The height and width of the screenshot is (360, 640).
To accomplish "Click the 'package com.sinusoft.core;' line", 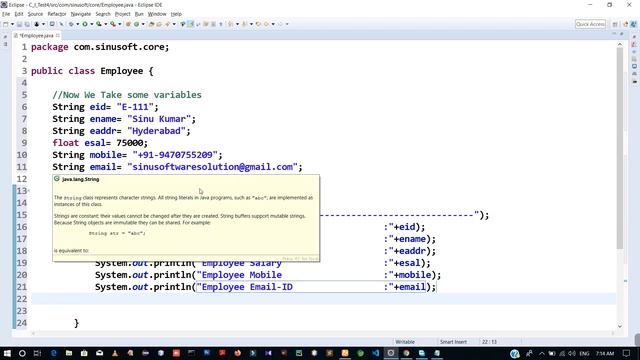I will [100, 47].
